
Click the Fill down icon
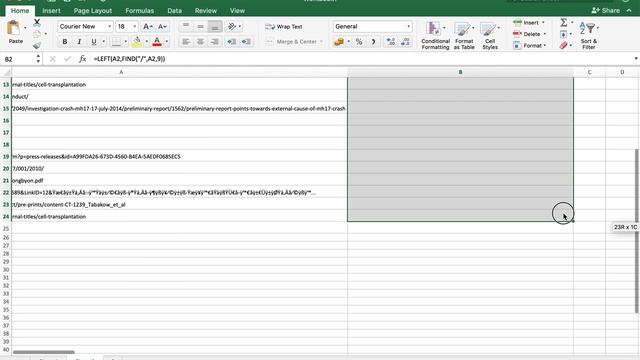coord(564,34)
